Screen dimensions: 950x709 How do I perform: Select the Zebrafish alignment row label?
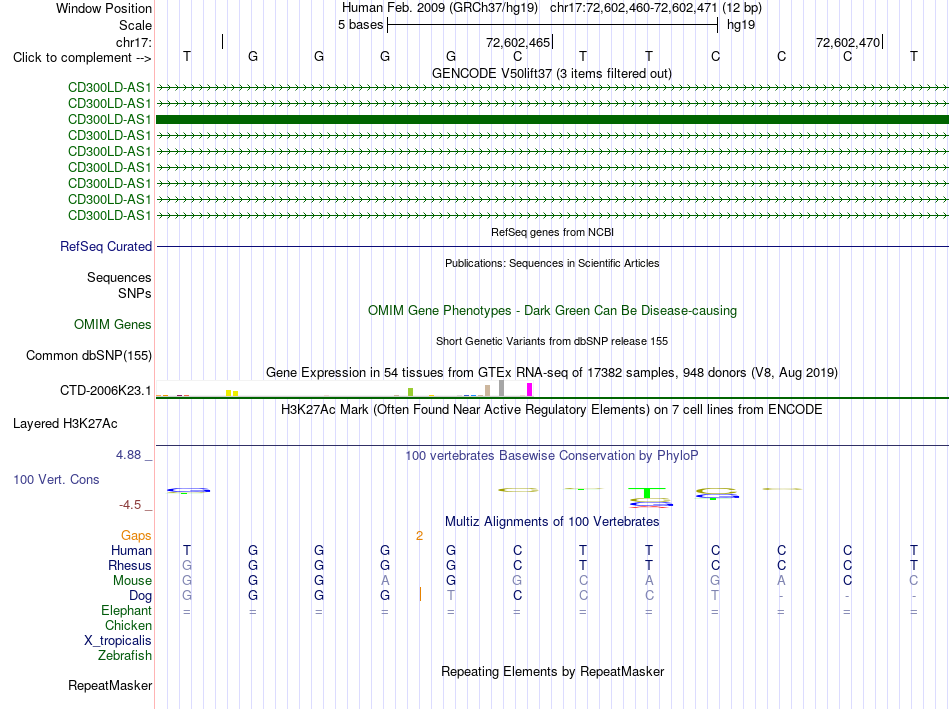pos(125,656)
